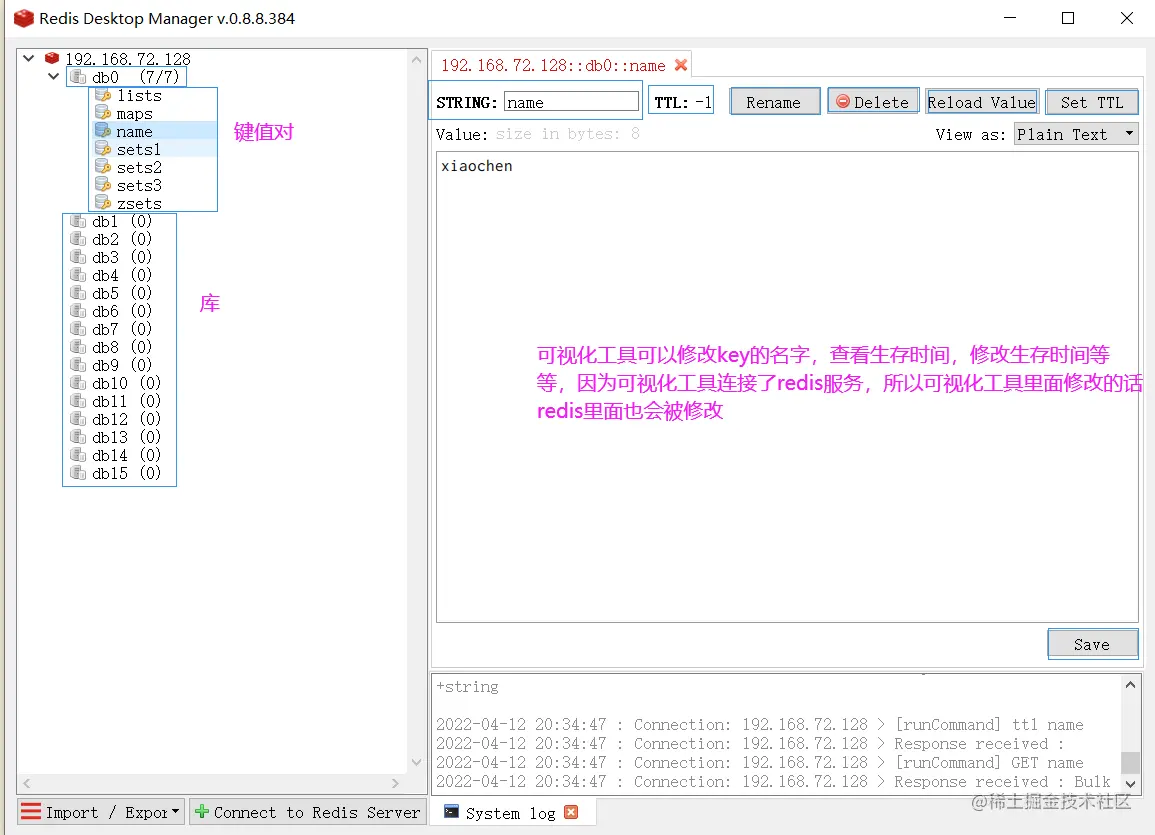Click the Reload Value button

(982, 102)
